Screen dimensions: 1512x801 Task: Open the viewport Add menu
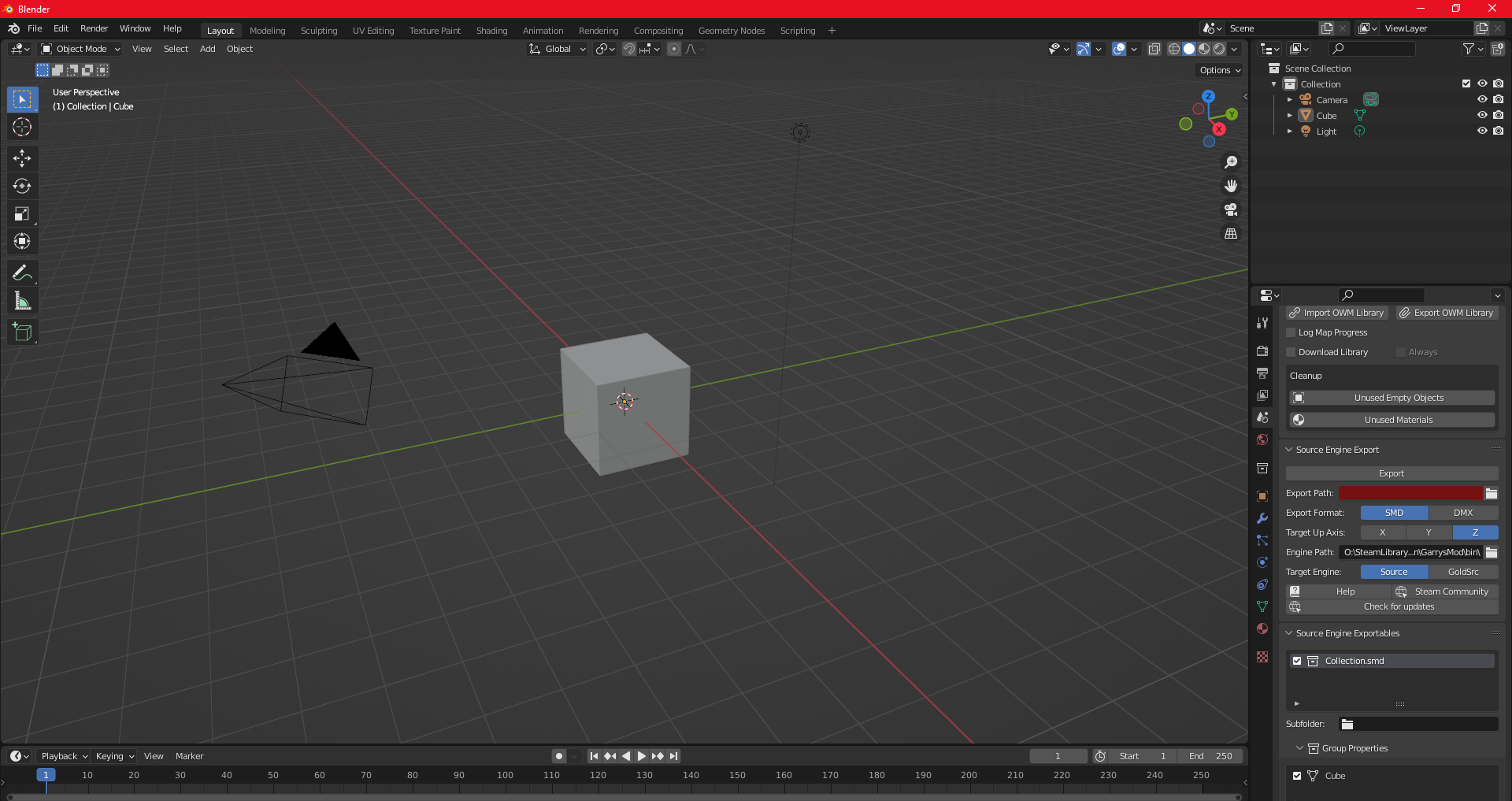point(207,49)
